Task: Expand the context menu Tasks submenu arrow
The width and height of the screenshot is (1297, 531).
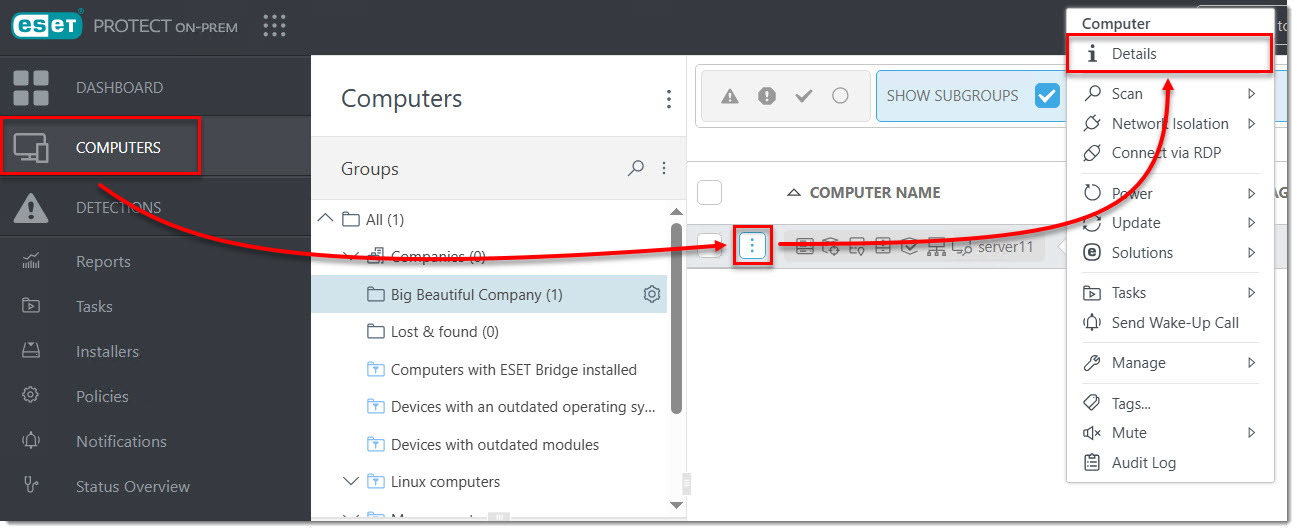Action: click(1251, 293)
